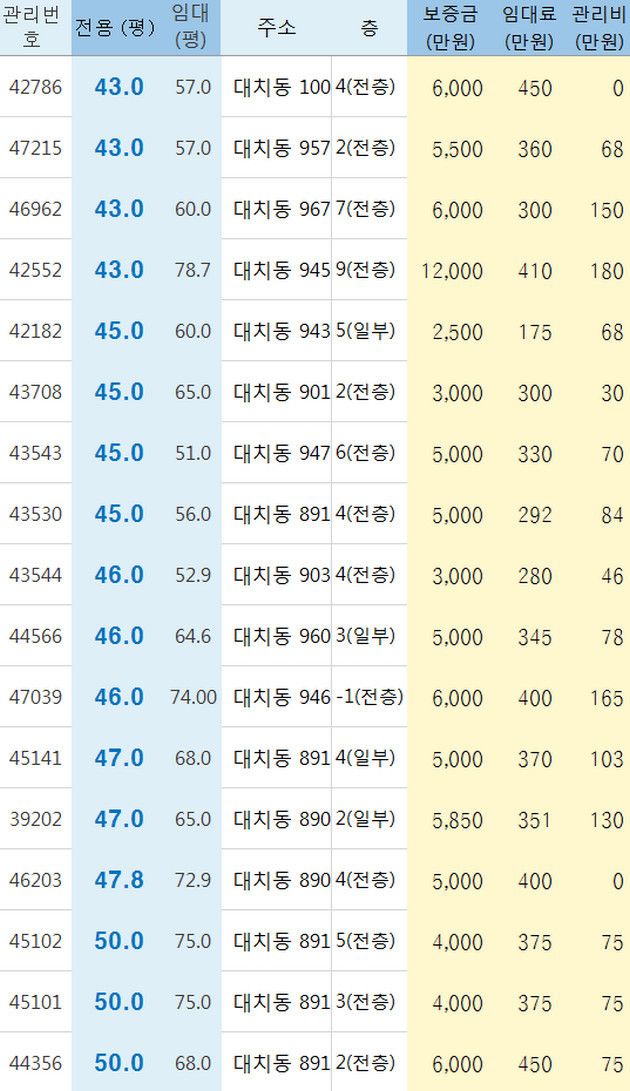Select listing number 43543

tap(36, 453)
